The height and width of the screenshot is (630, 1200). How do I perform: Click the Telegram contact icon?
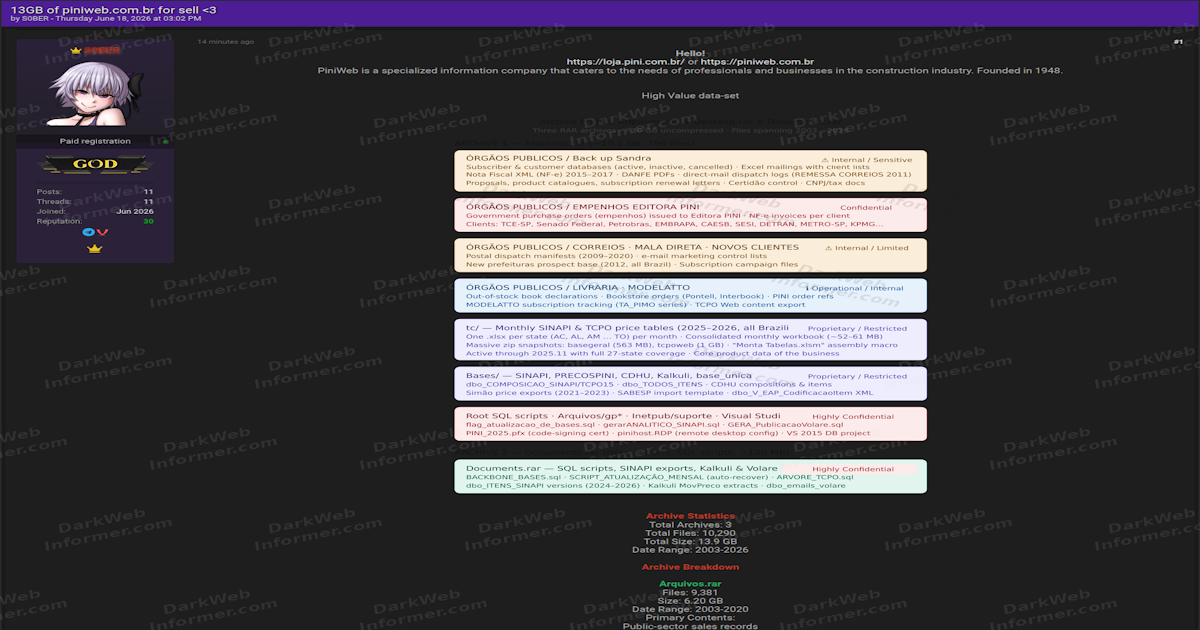(x=88, y=232)
